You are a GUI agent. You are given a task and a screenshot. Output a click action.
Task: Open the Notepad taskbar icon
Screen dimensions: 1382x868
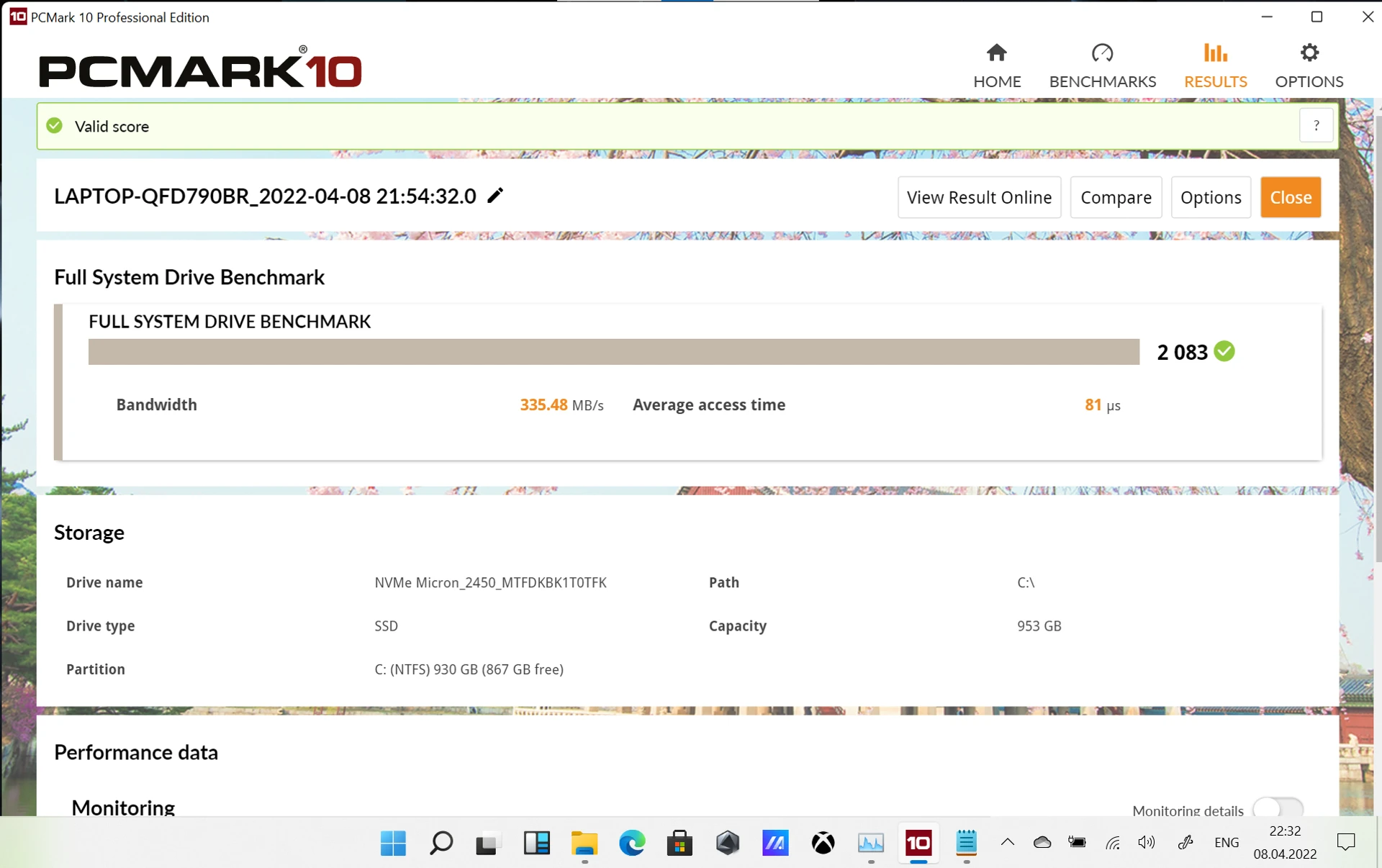pyautogui.click(x=966, y=843)
